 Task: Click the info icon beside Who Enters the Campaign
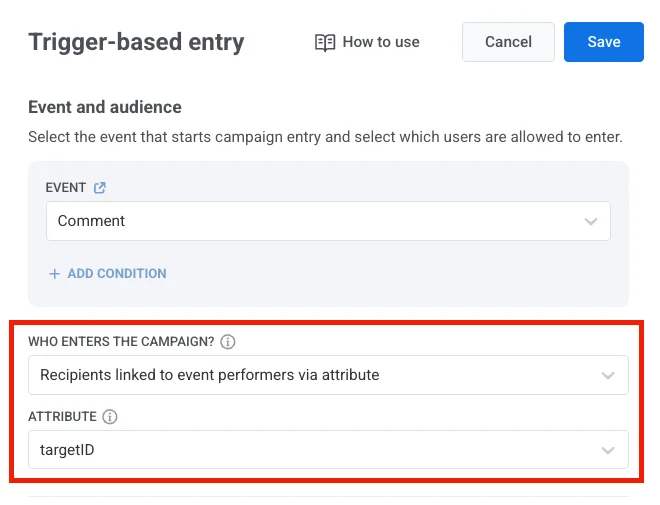pyautogui.click(x=228, y=342)
